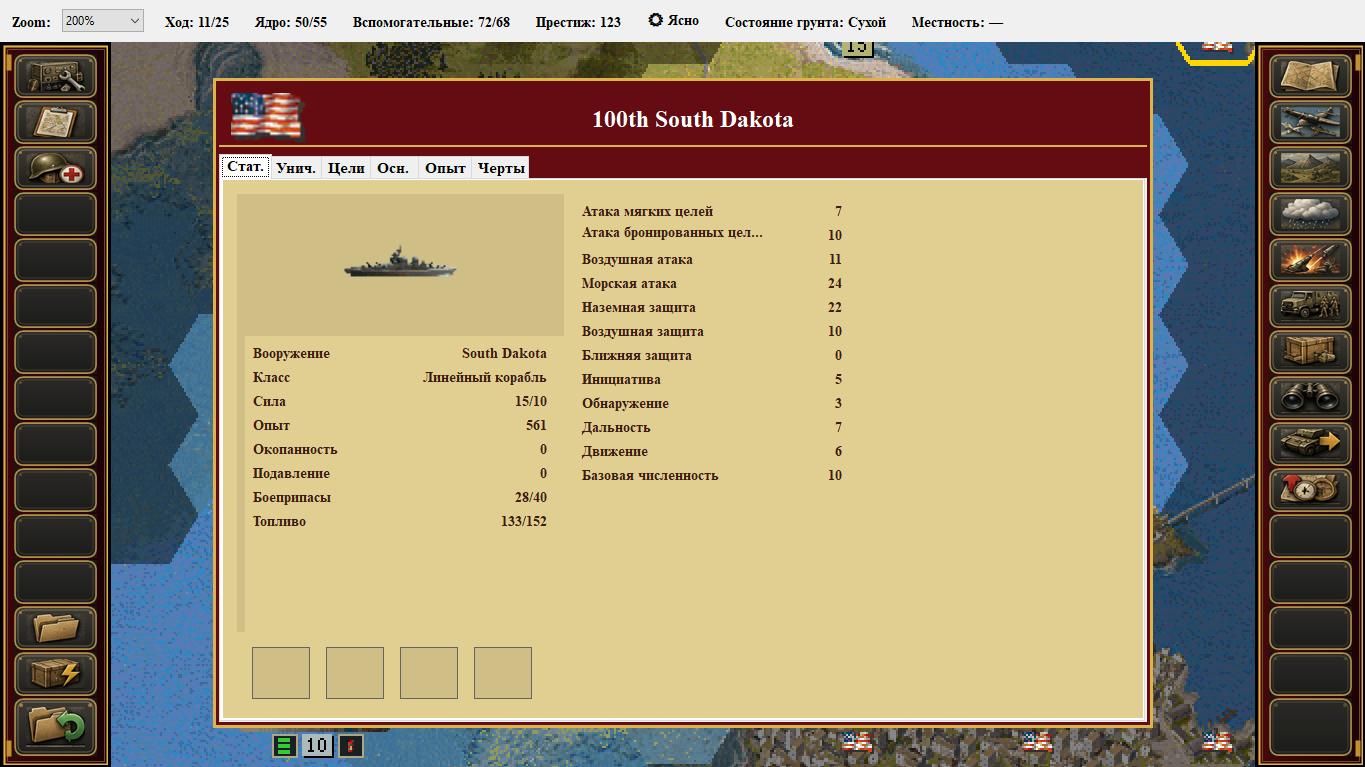Click the Ход: 11/25 turn counter
The width and height of the screenshot is (1365, 767).
click(197, 22)
